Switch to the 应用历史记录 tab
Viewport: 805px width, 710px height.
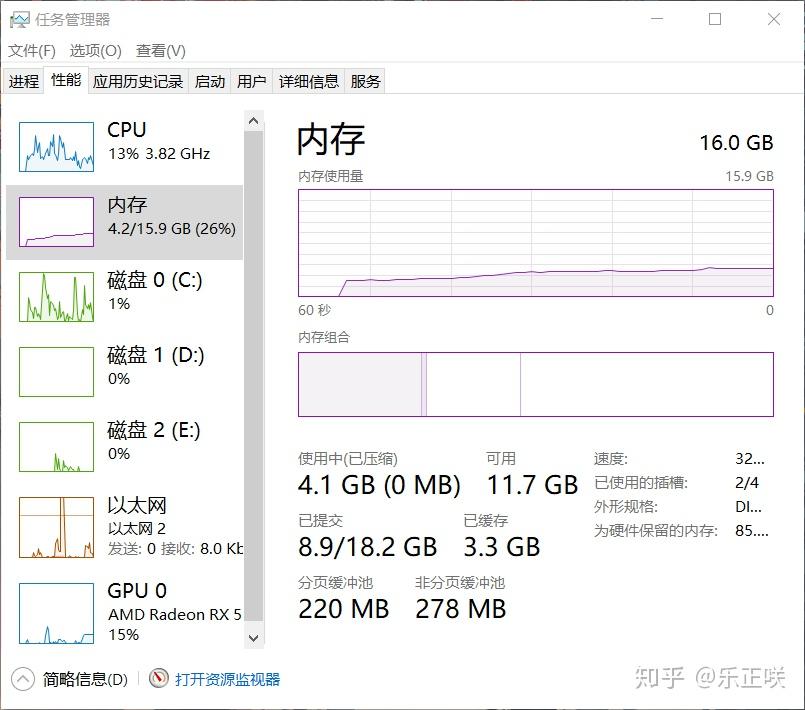(x=138, y=81)
